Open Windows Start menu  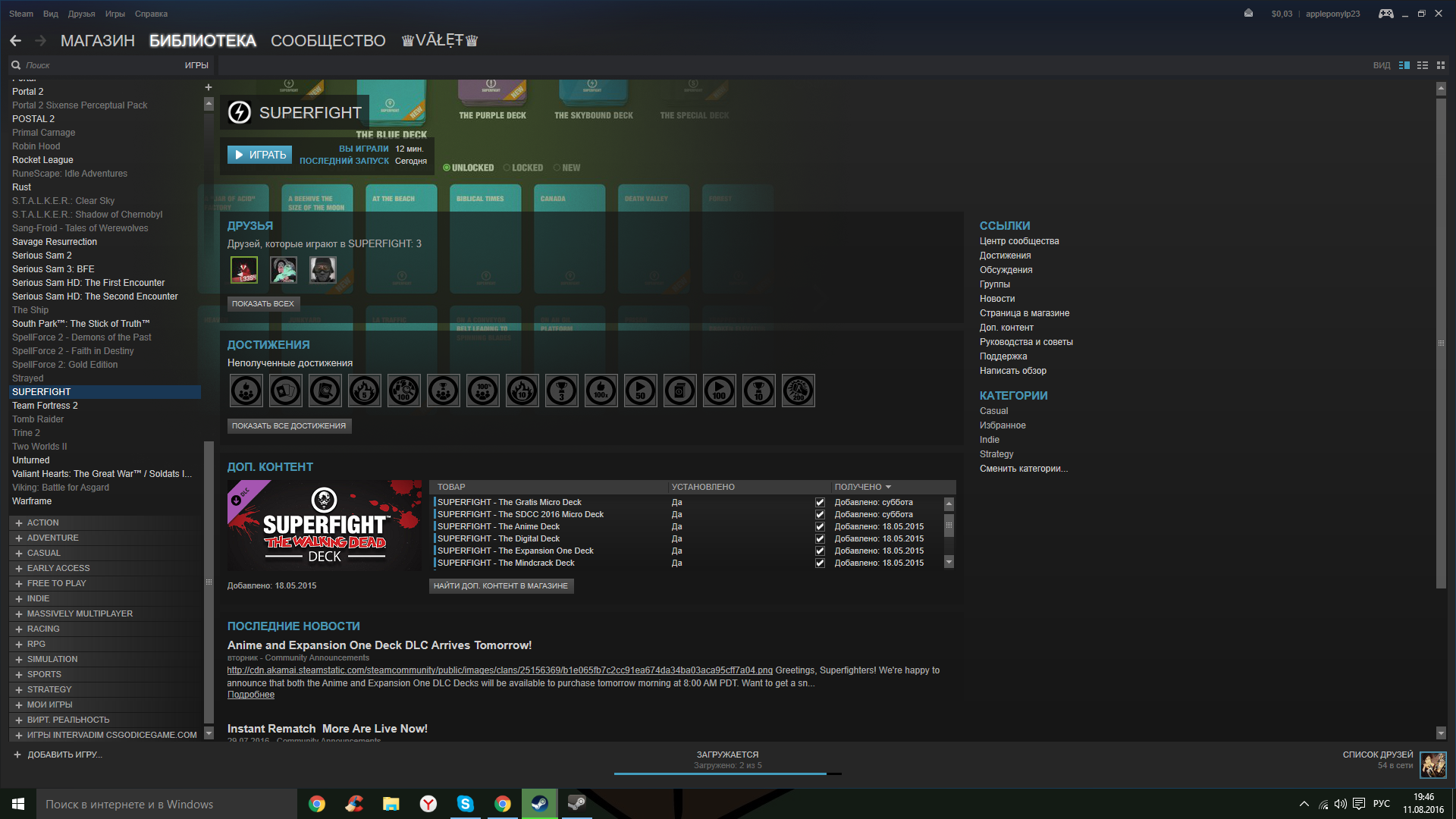coord(18,804)
